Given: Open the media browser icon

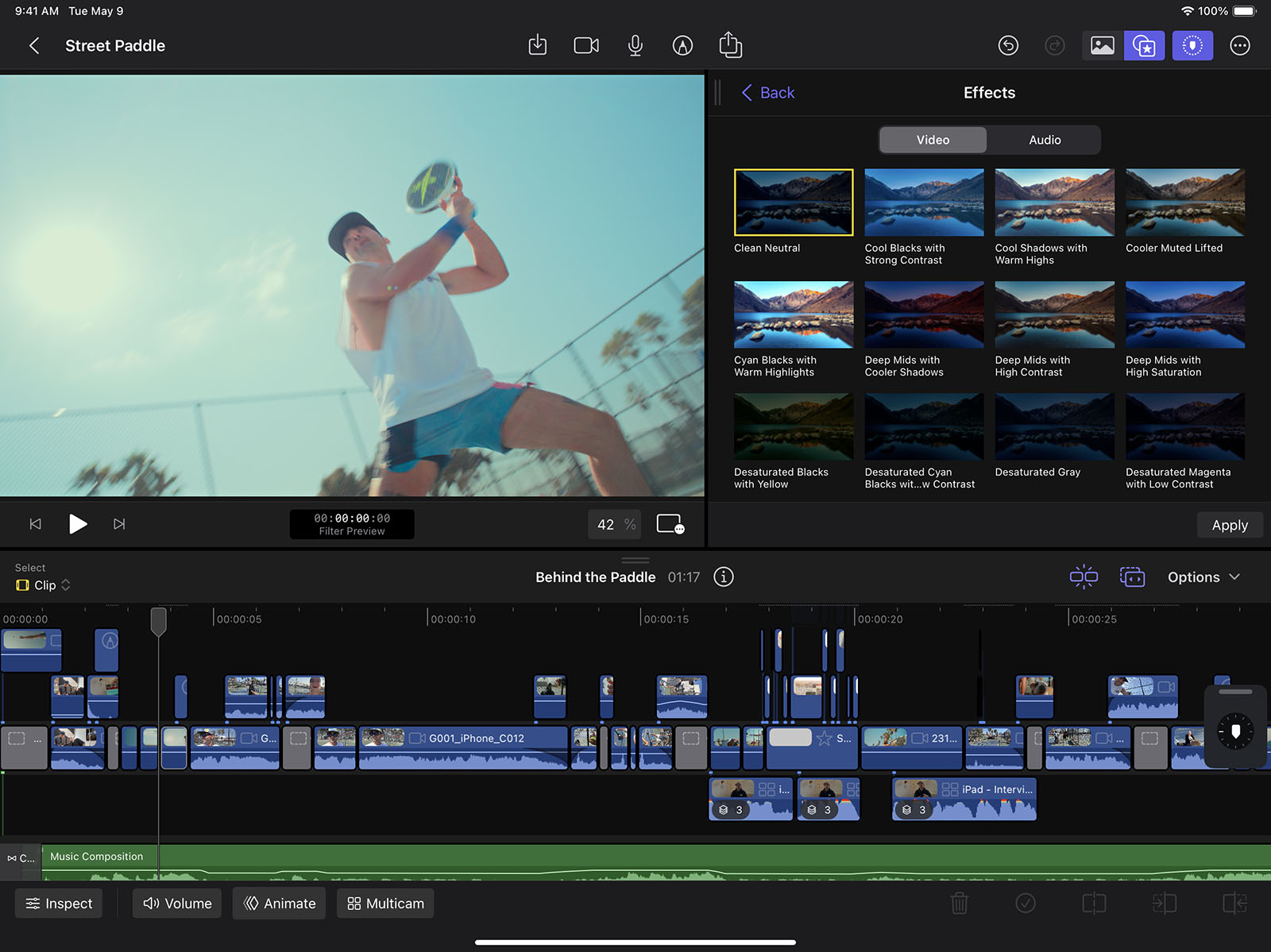Looking at the screenshot, I should pyautogui.click(x=1103, y=45).
